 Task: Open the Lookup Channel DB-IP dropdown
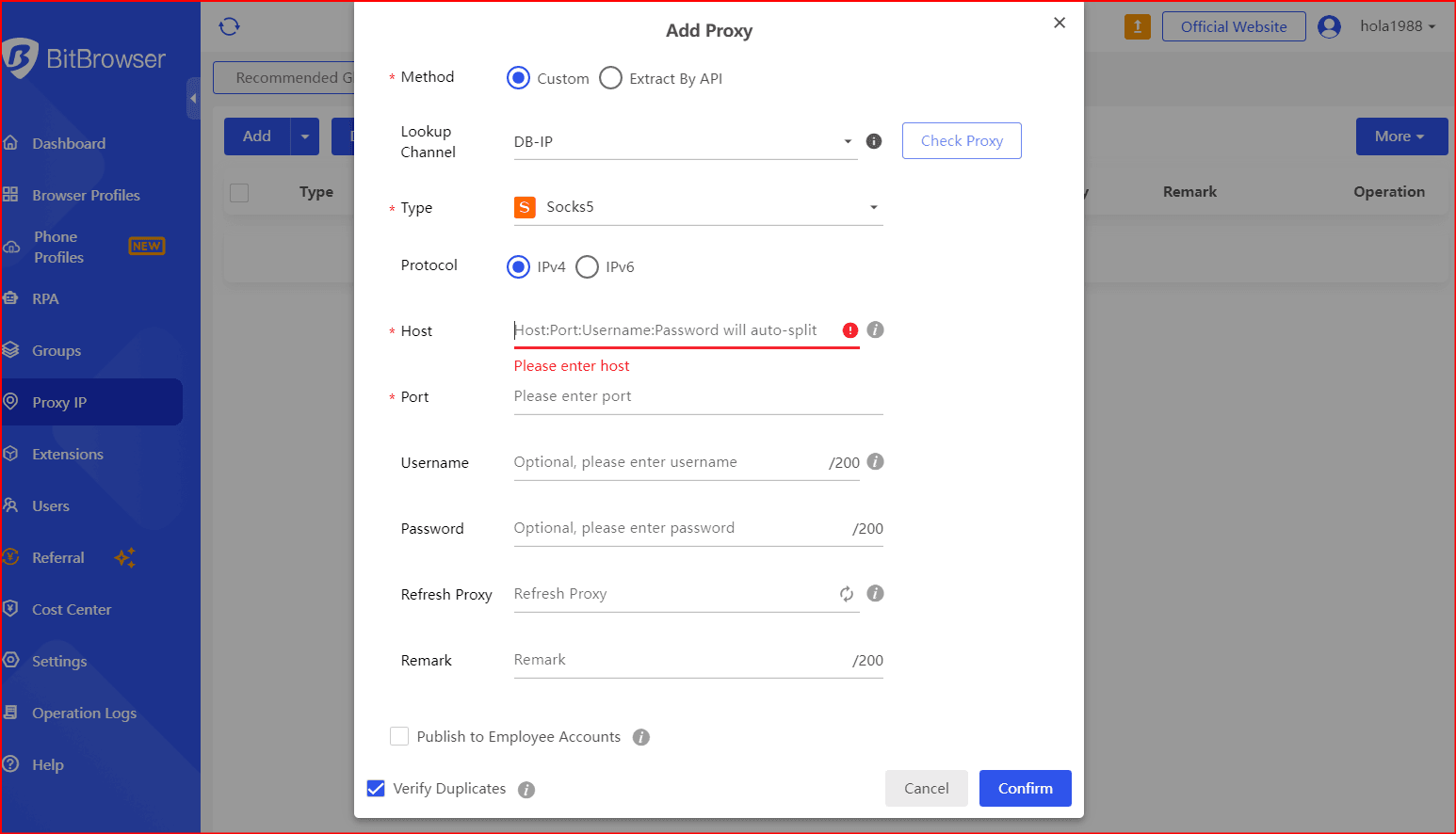pyautogui.click(x=685, y=142)
